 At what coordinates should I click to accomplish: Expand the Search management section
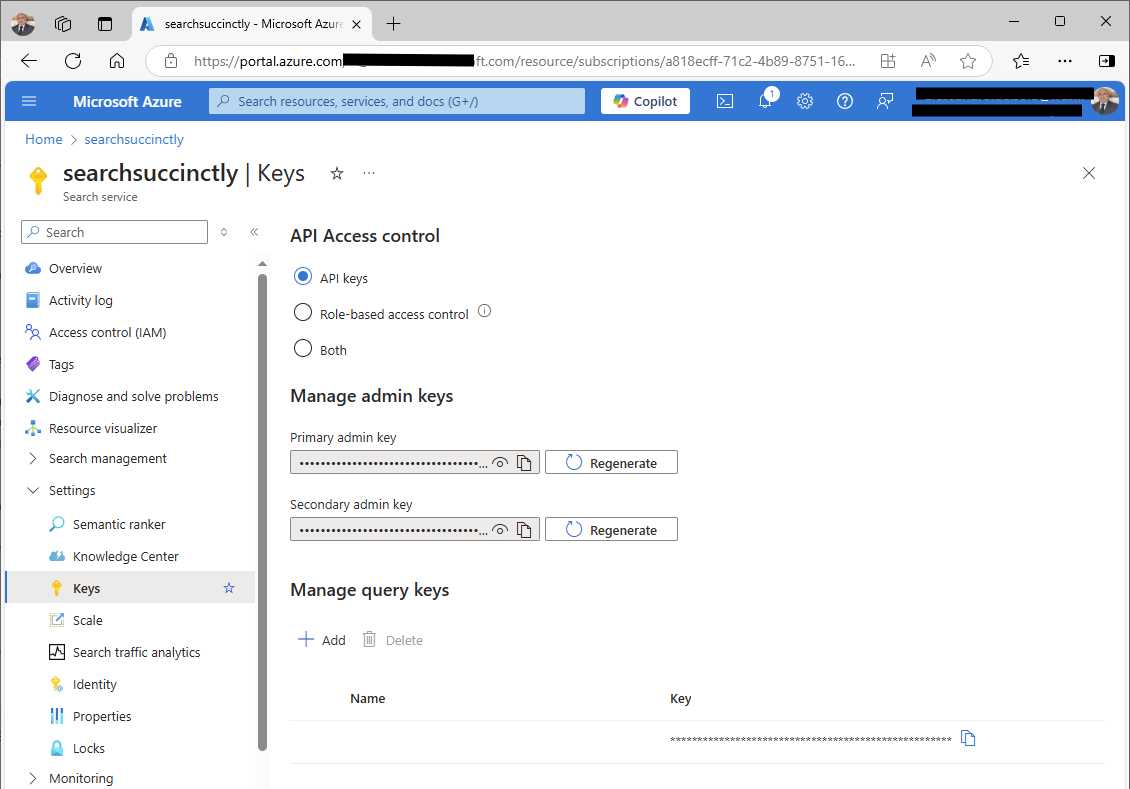tap(34, 458)
